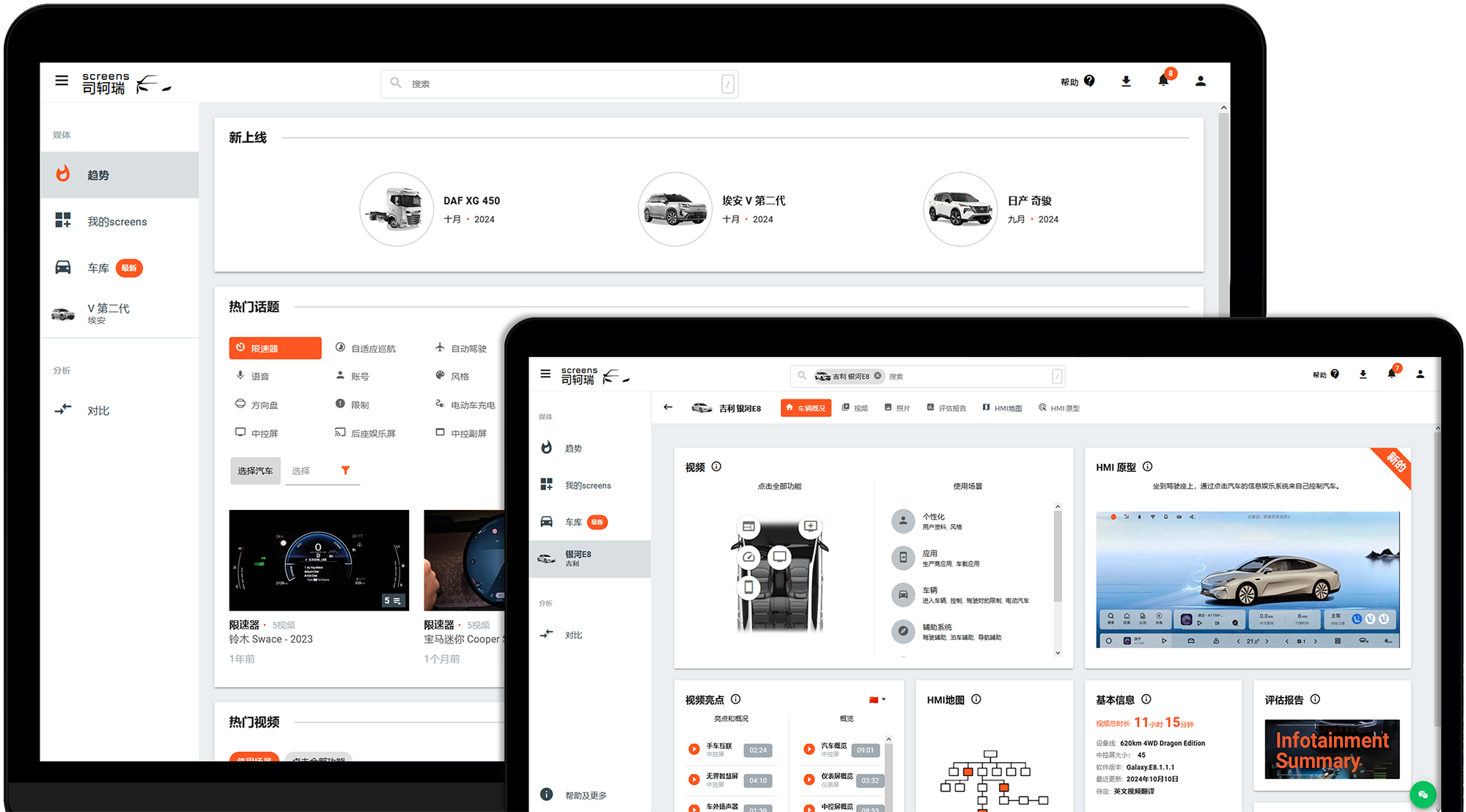This screenshot has height=812, width=1466.
Task: Play 仪表屏概览 overview video
Action: tap(809, 780)
